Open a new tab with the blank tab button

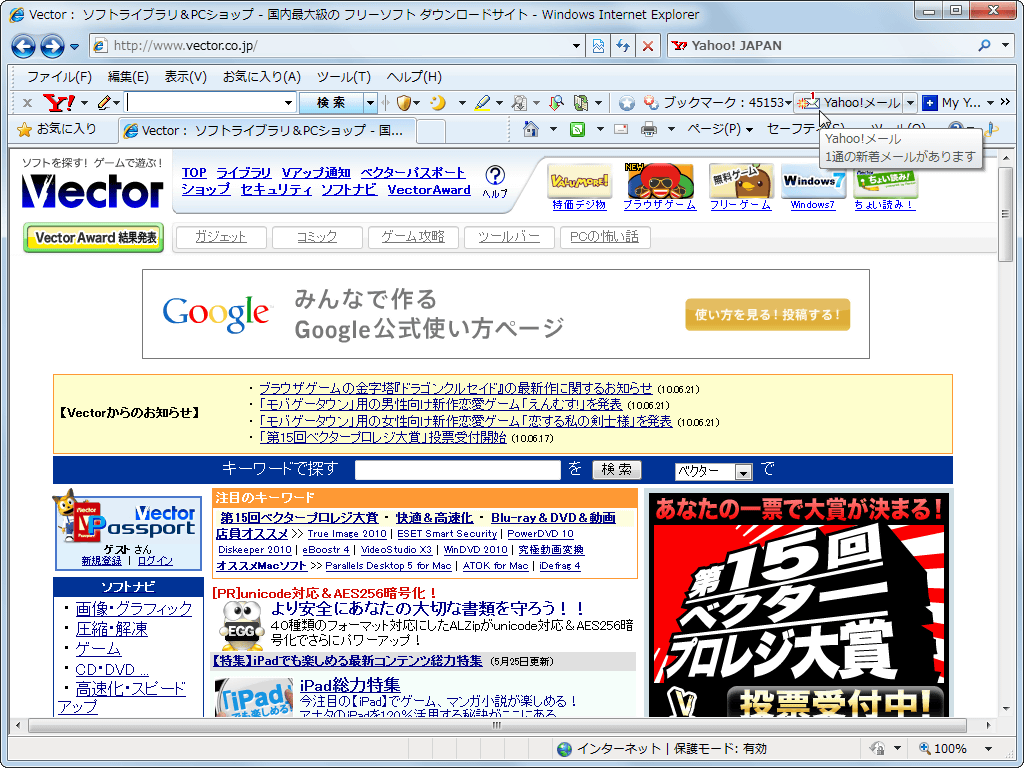[x=431, y=131]
